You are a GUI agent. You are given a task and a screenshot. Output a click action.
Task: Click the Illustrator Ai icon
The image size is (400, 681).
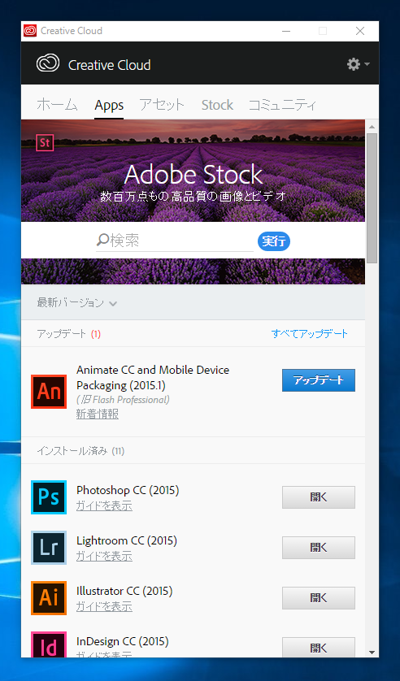49,598
